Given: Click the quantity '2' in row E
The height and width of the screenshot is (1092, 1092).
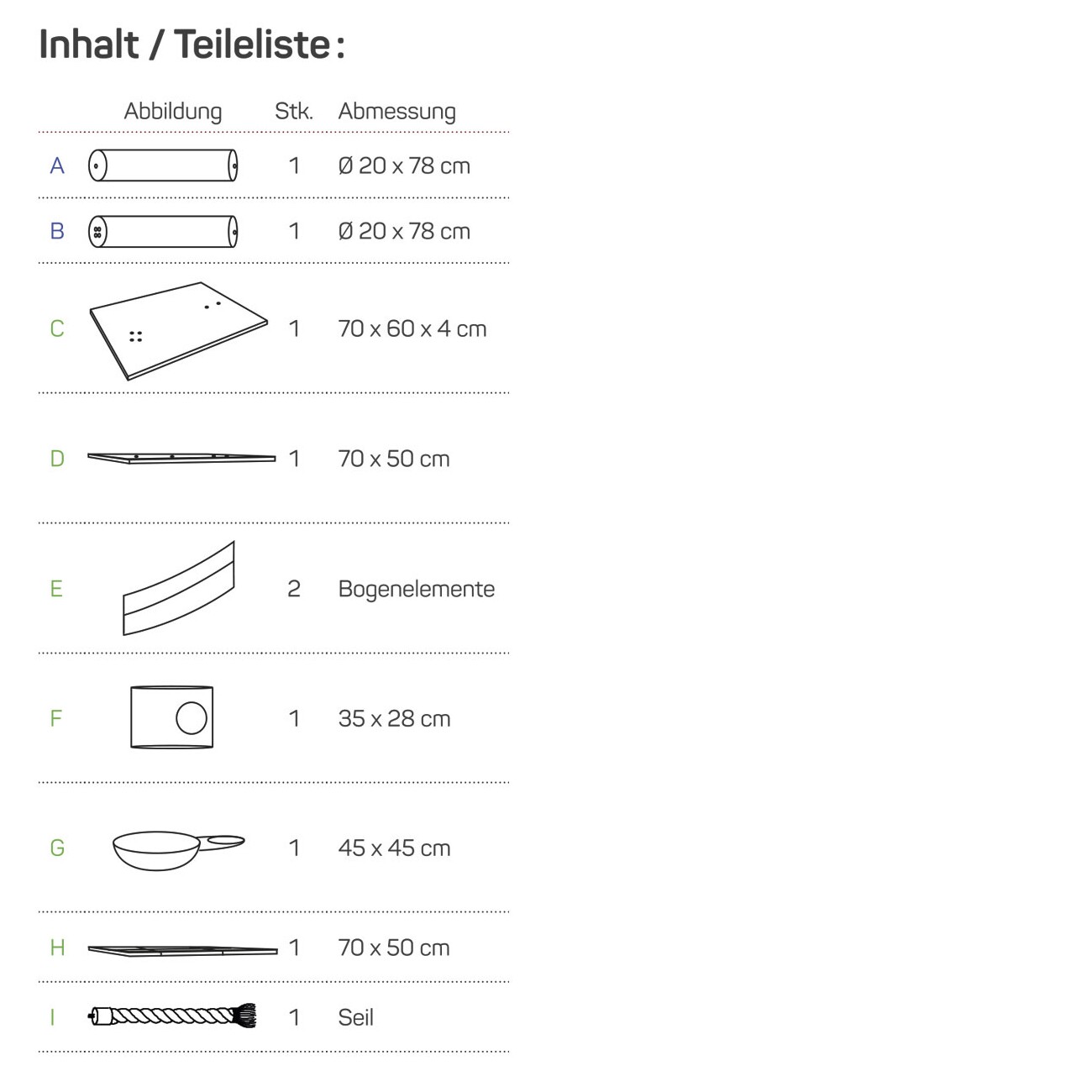Looking at the screenshot, I should (294, 589).
